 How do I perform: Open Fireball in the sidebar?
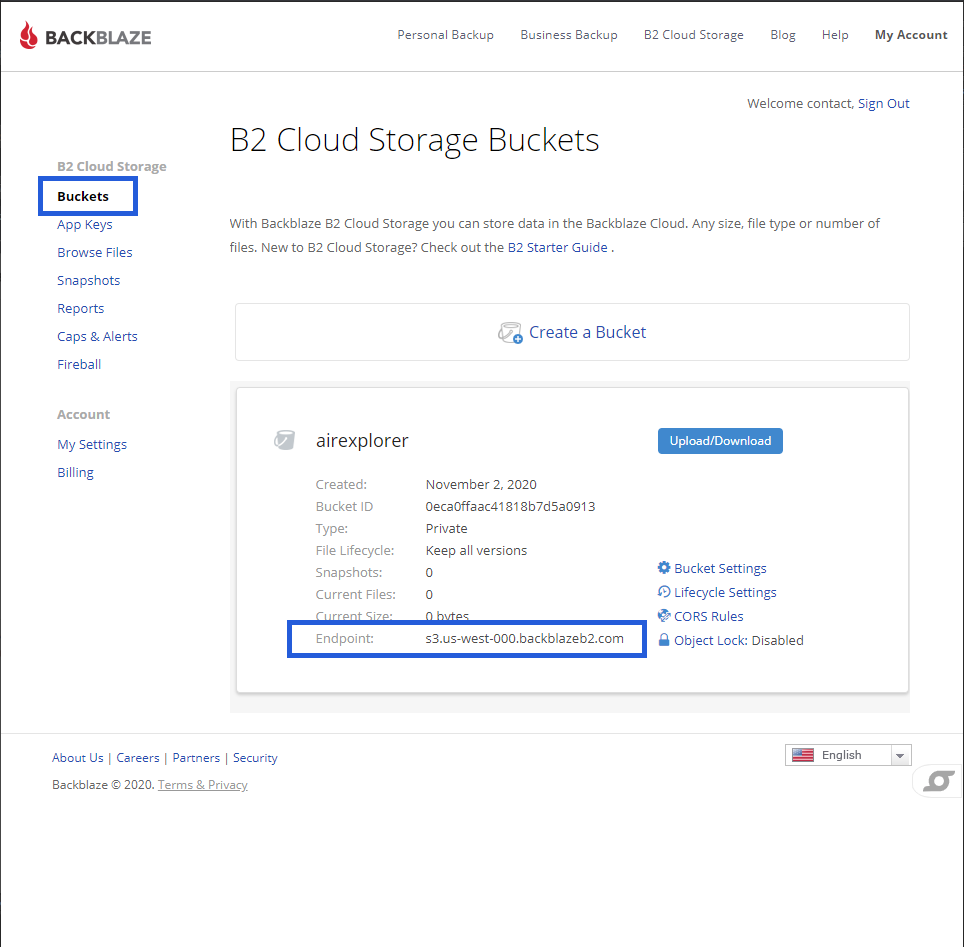(x=79, y=364)
